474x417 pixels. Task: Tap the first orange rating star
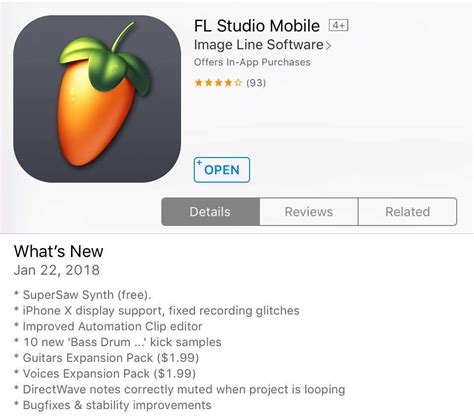[199, 83]
